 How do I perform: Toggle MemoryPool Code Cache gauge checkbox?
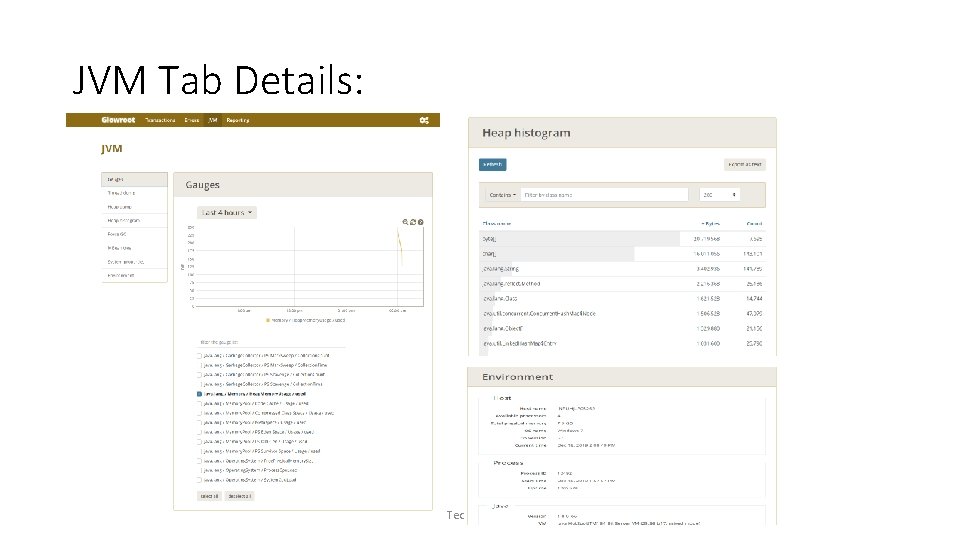pyautogui.click(x=200, y=403)
